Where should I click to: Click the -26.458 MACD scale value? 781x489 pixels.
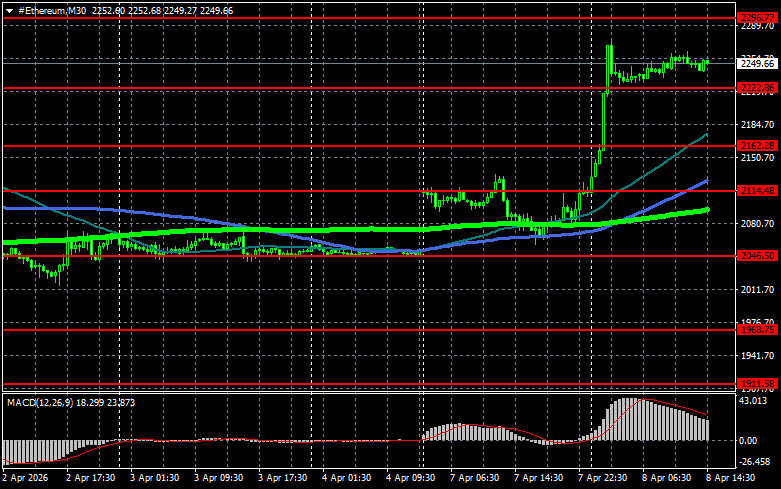coord(755,462)
